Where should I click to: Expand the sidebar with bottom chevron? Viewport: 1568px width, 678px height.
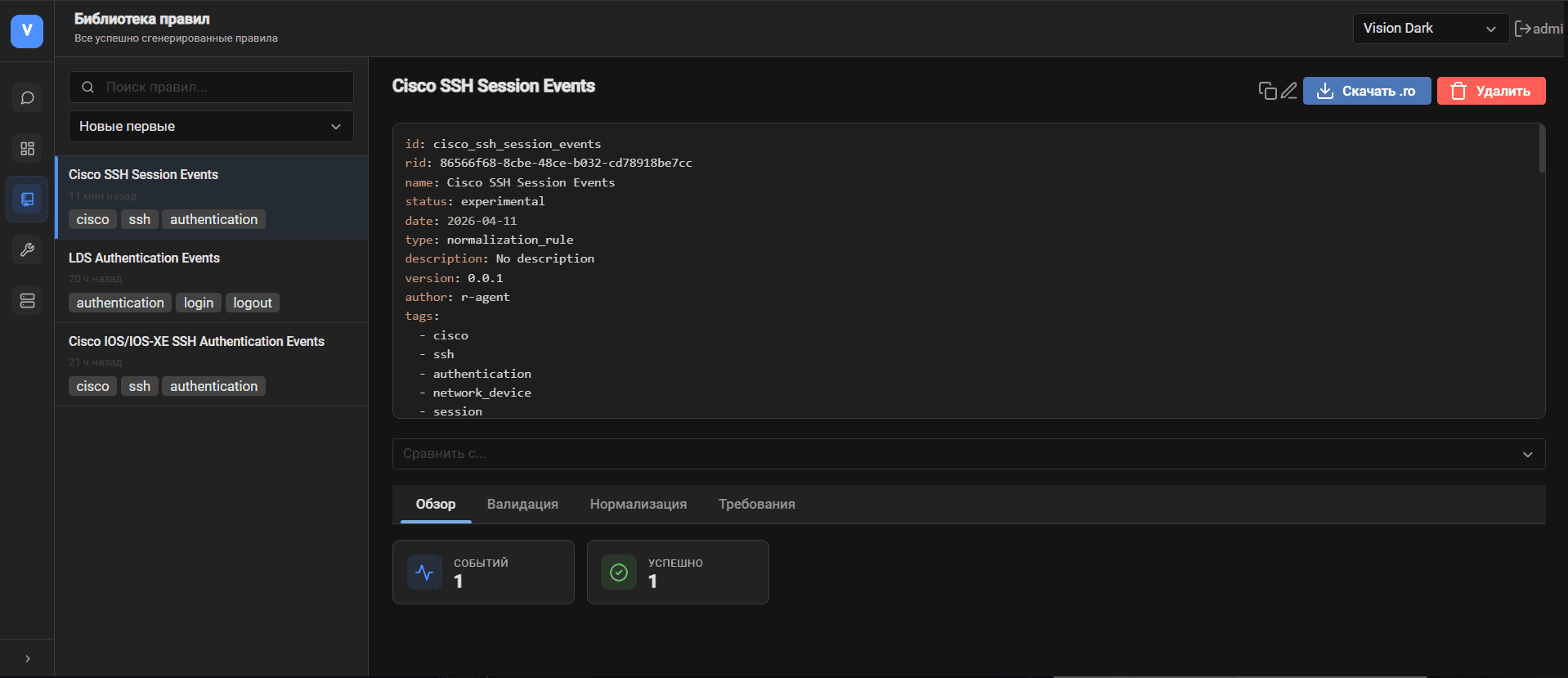[27, 658]
